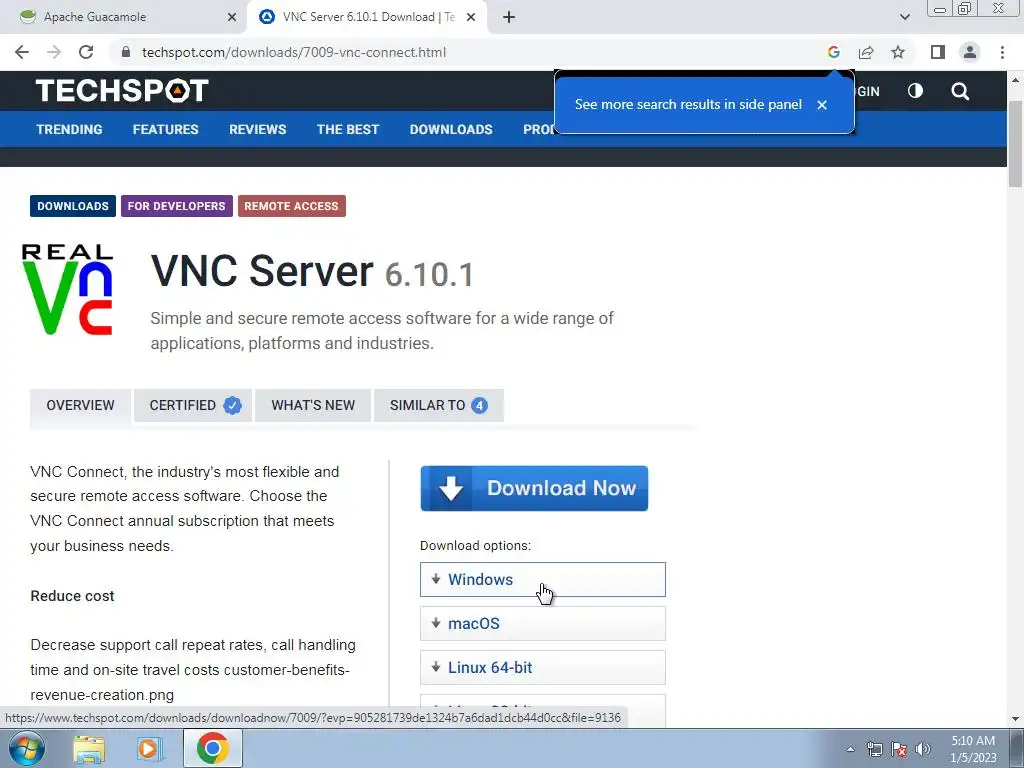Open the browser side panel icon

click(938, 52)
